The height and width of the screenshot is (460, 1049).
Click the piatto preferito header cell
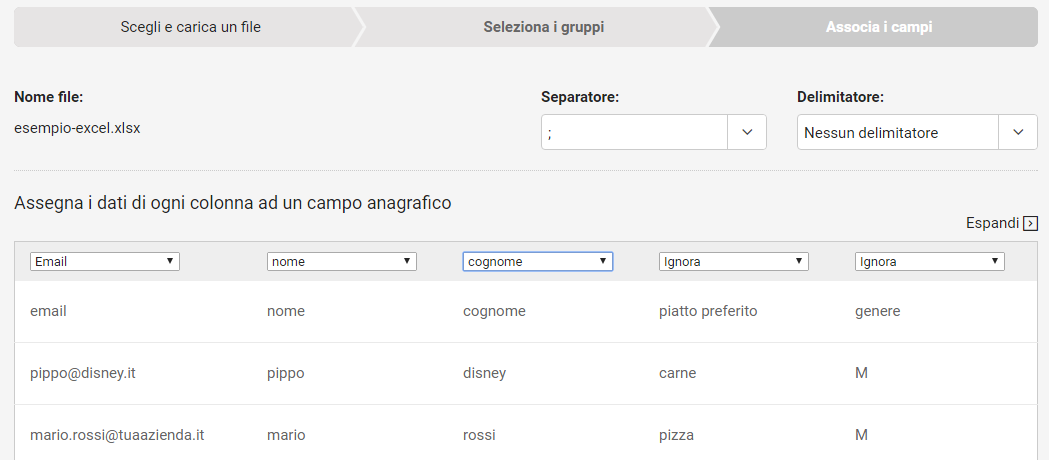click(x=708, y=311)
